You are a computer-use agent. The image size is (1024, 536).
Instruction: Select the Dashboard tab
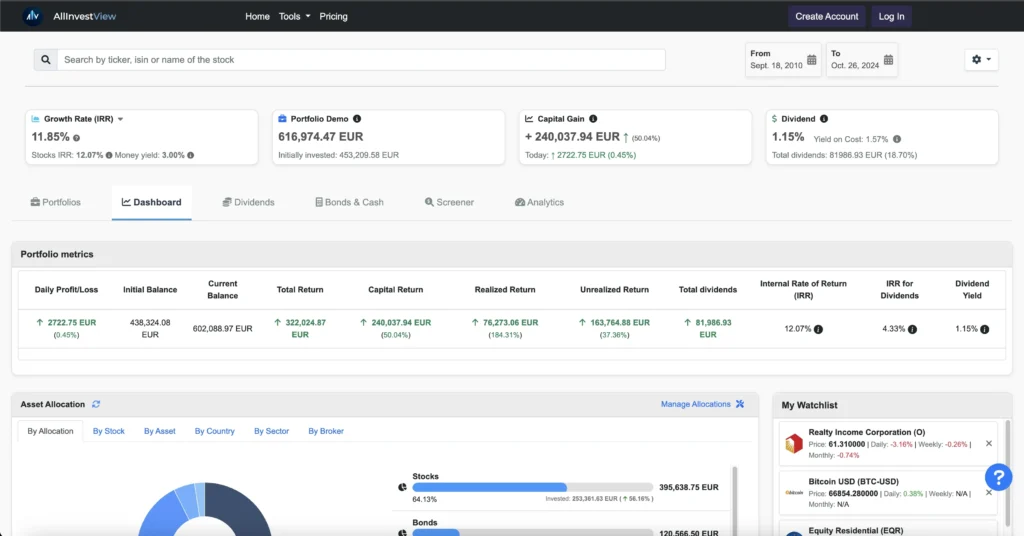152,202
